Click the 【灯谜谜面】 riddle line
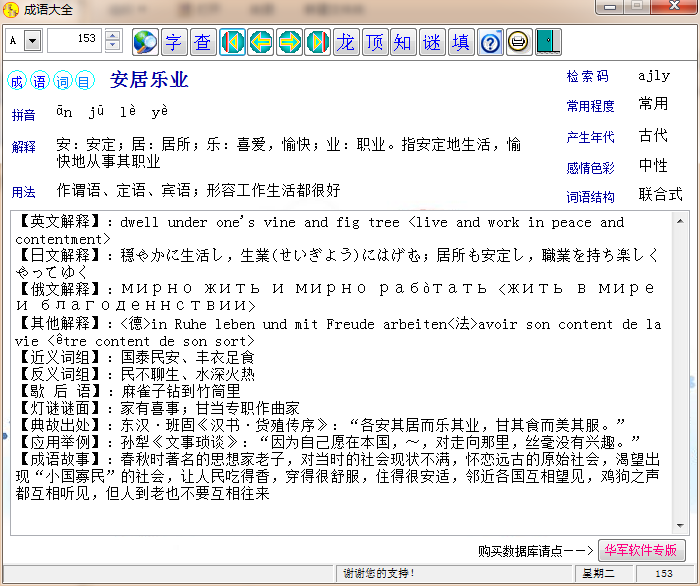This screenshot has height=586, width=700. tap(157, 408)
